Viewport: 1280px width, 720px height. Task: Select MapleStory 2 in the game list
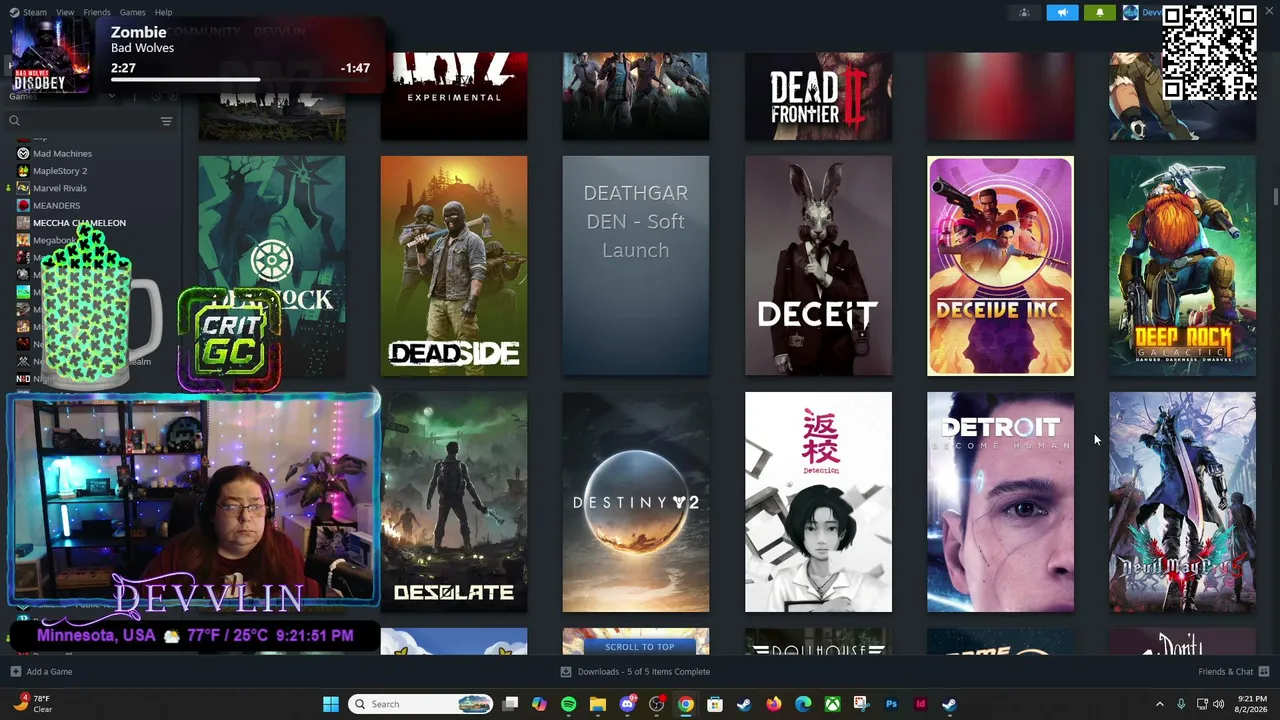click(60, 171)
